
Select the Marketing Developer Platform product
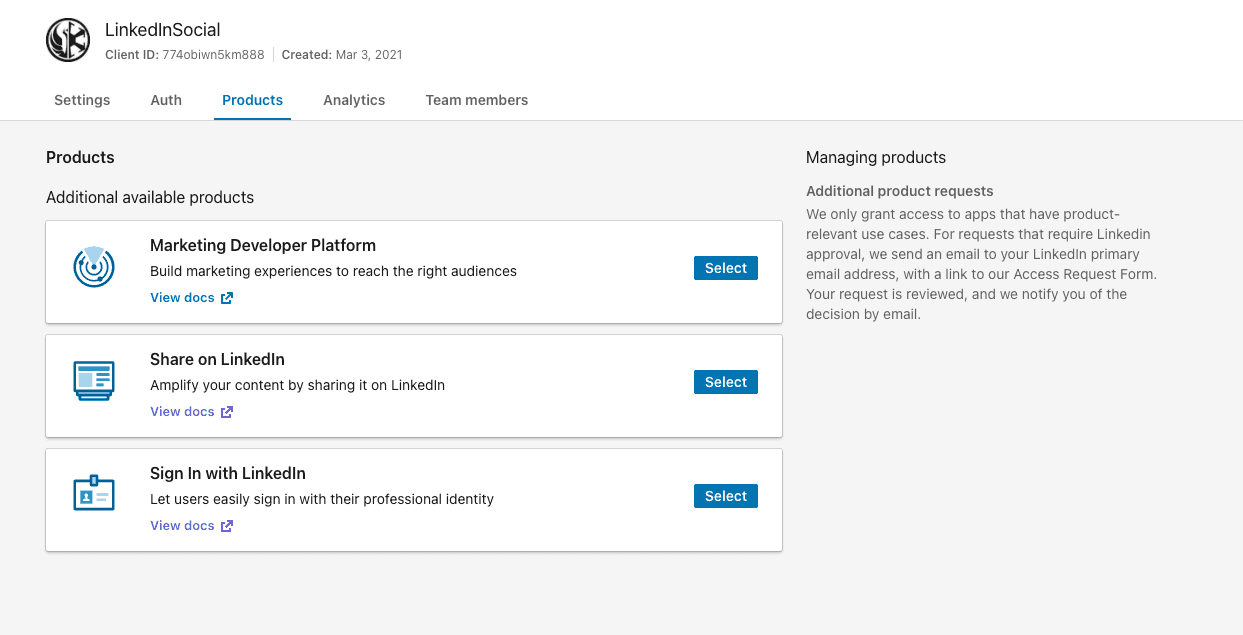[x=725, y=268]
